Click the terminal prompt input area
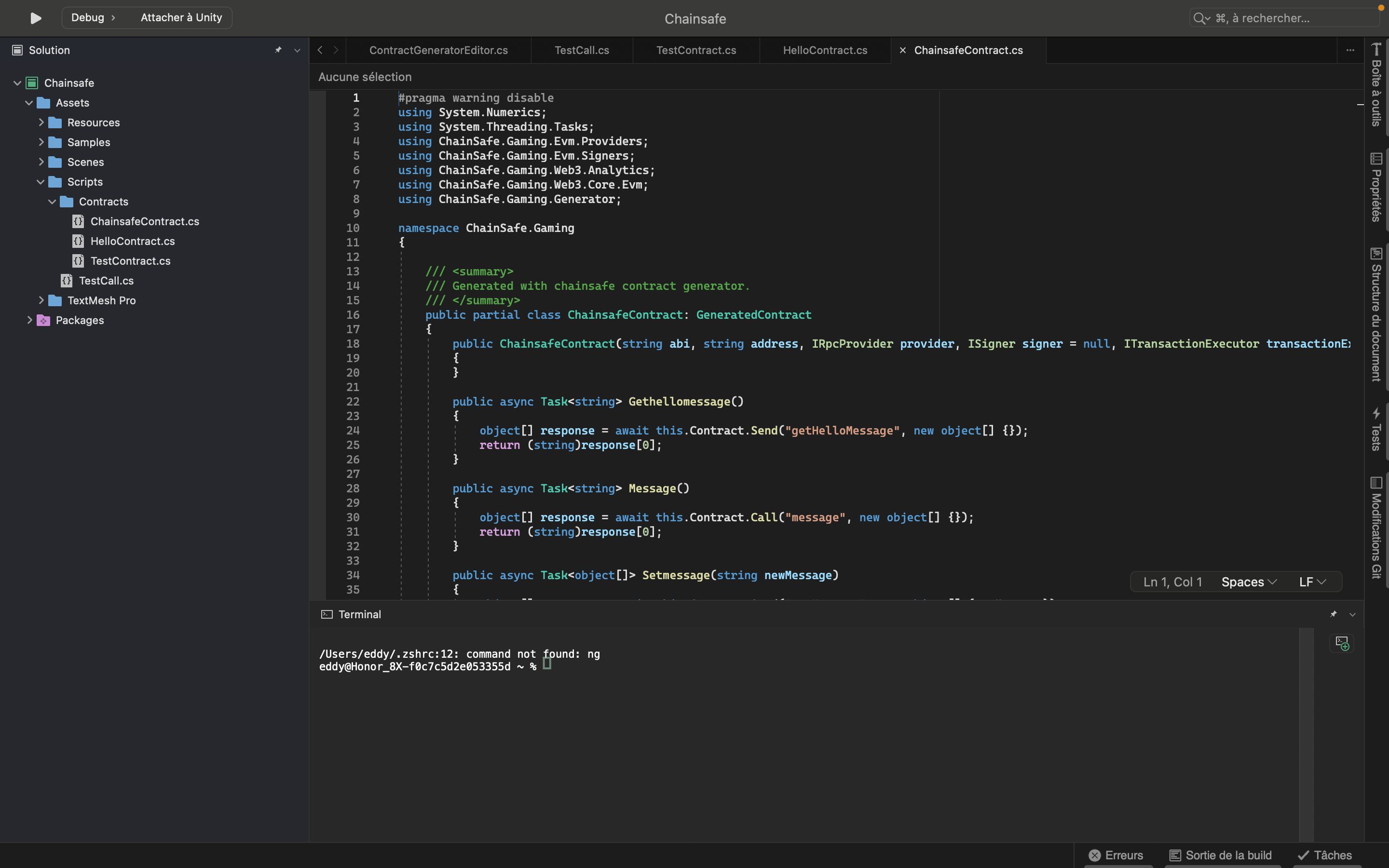Viewport: 1389px width, 868px height. (x=546, y=664)
